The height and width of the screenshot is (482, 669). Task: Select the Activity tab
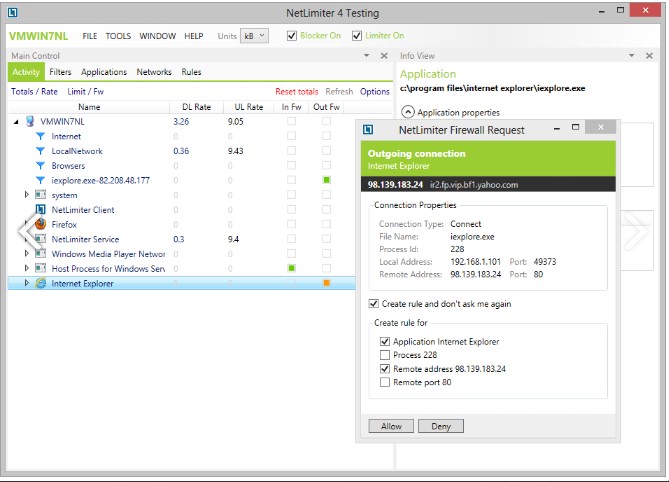[x=26, y=72]
